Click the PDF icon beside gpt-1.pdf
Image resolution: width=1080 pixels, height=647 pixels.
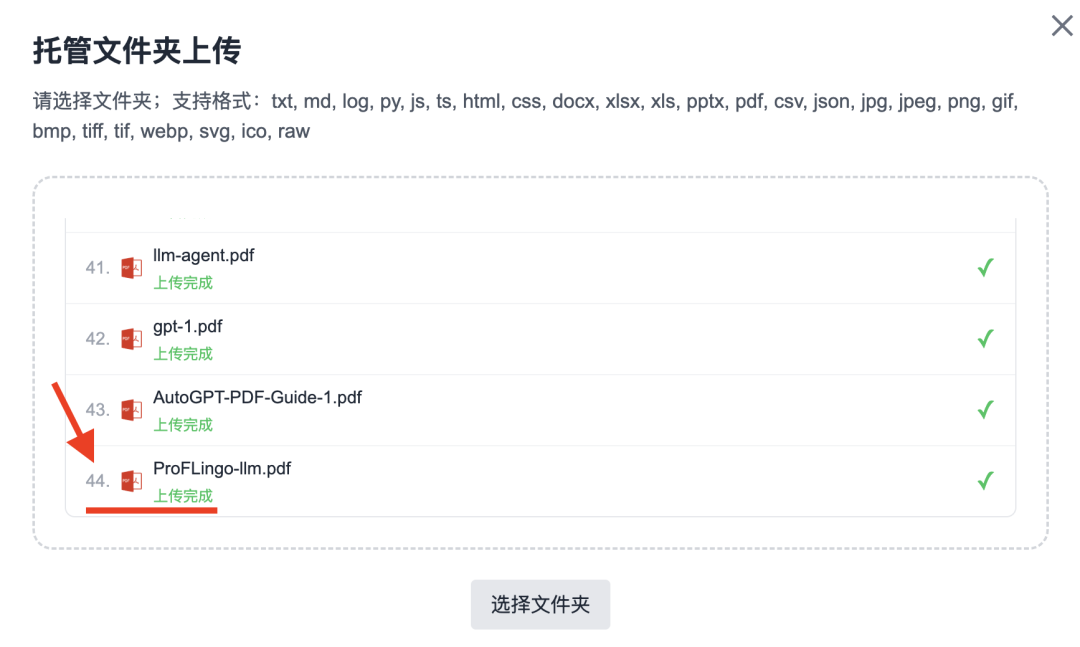130,338
